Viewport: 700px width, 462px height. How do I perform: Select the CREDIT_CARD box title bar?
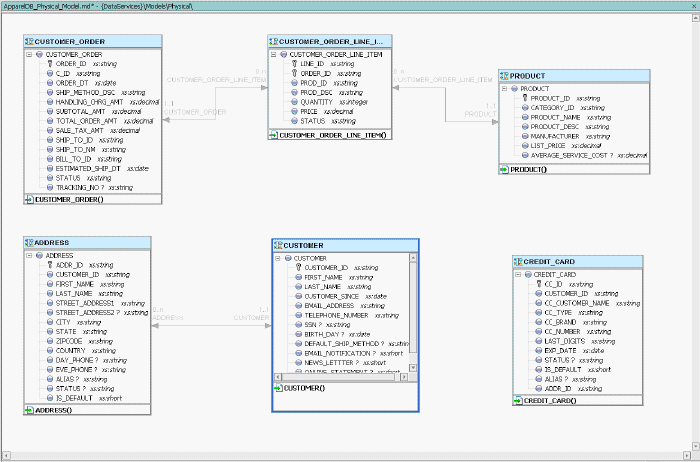click(578, 262)
